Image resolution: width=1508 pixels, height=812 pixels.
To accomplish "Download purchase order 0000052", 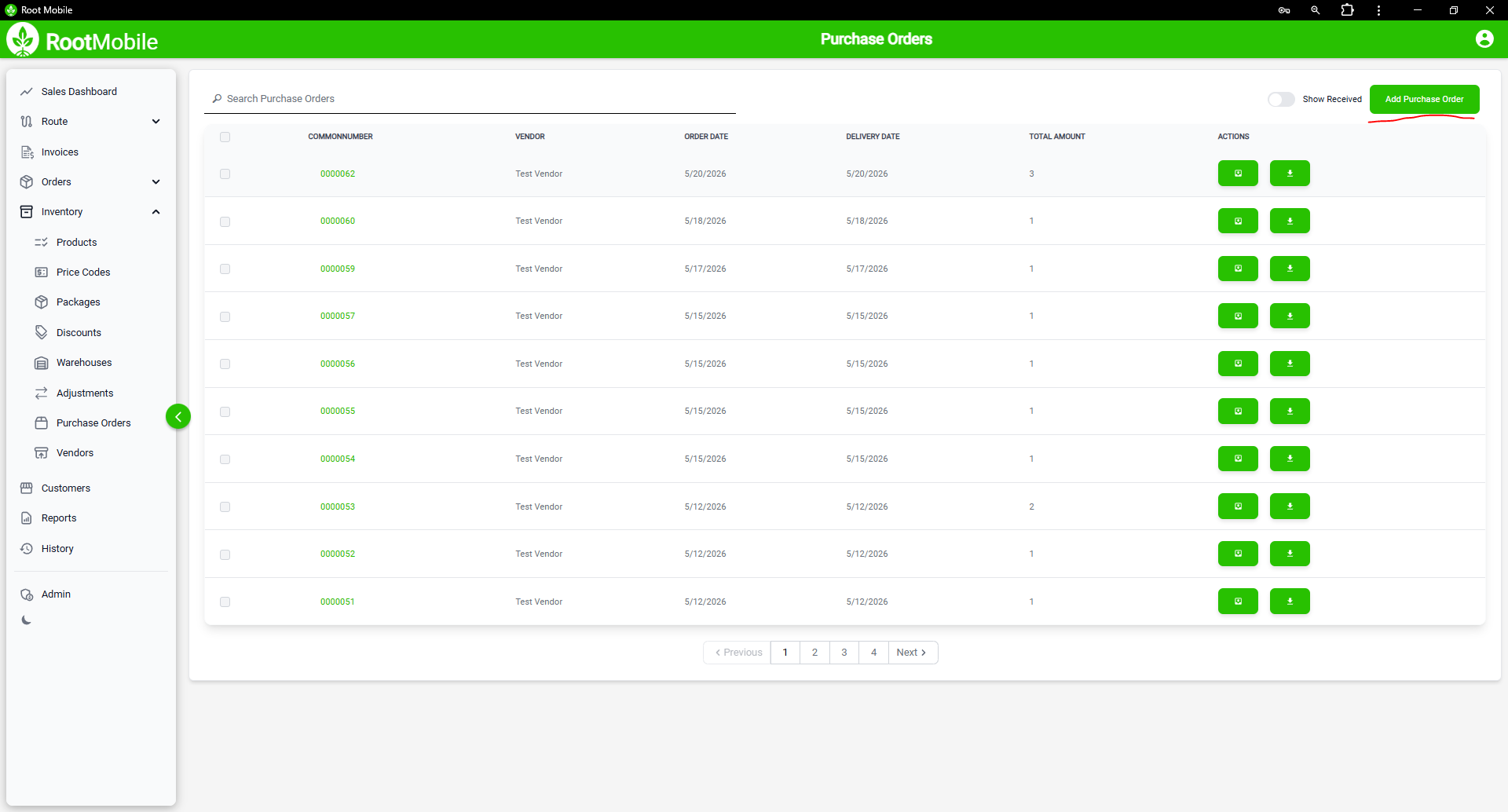I will point(1290,554).
